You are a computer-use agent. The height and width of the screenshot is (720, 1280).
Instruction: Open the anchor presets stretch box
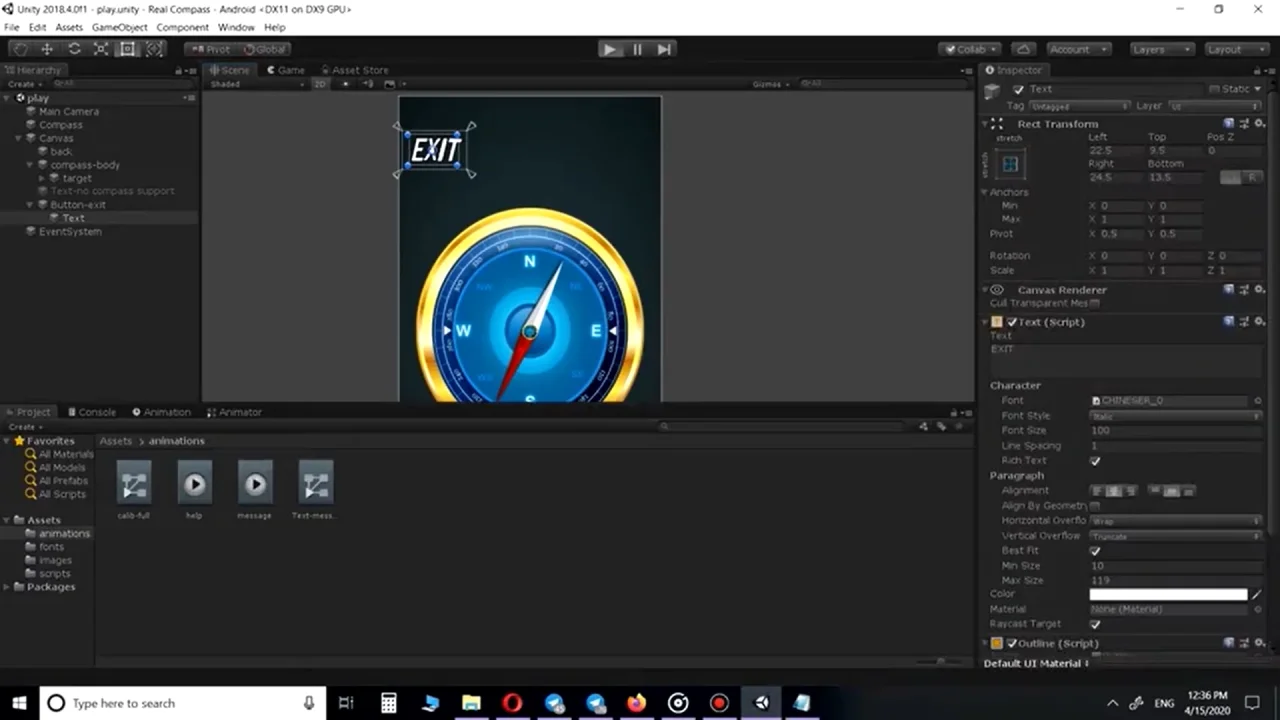point(1010,164)
